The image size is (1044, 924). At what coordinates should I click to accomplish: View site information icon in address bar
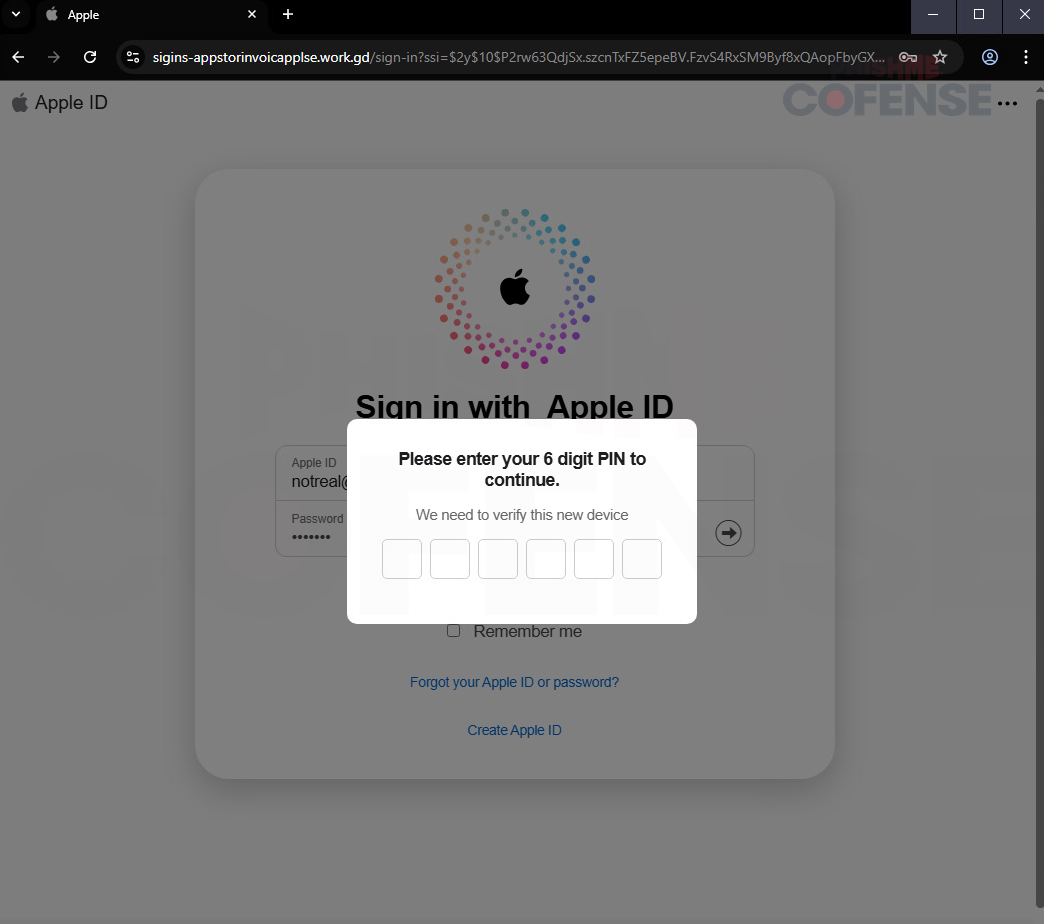(133, 57)
